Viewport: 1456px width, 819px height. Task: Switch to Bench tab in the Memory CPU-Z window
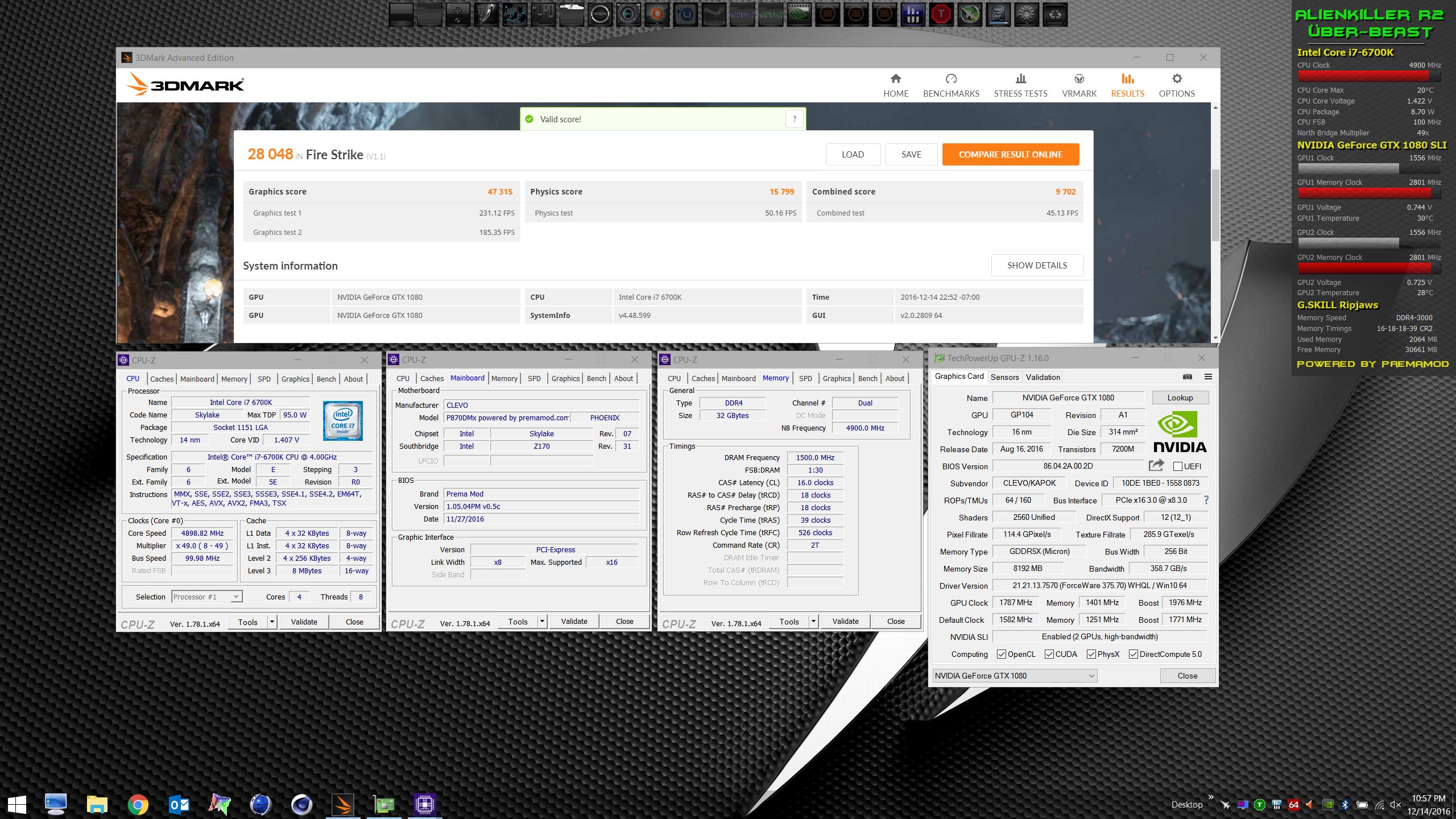pos(867,378)
